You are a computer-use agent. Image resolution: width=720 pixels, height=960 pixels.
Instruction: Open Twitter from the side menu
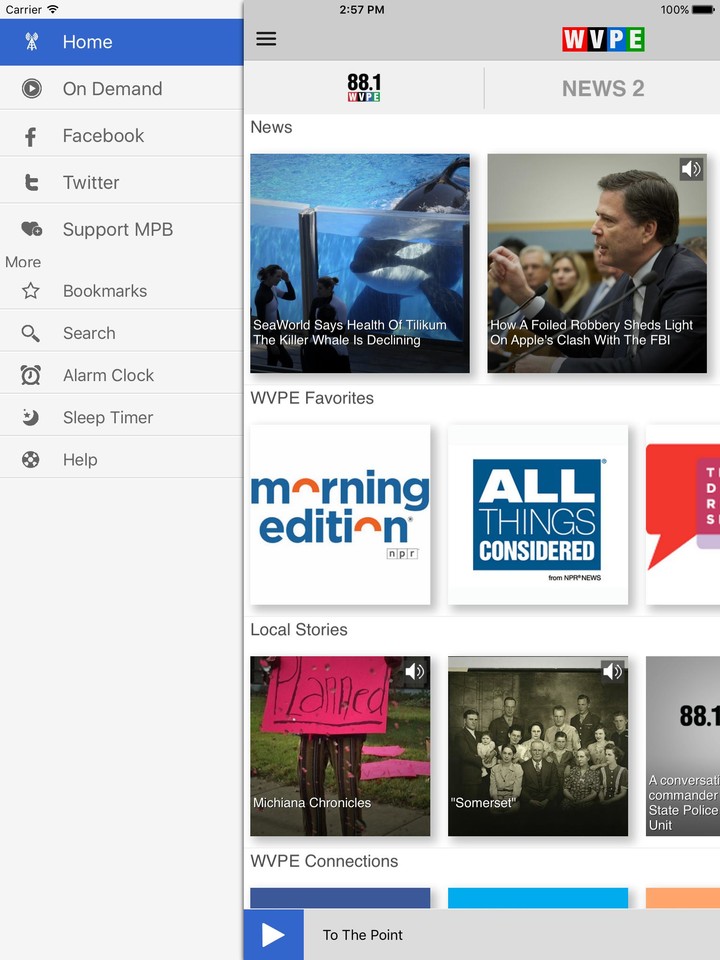121,182
